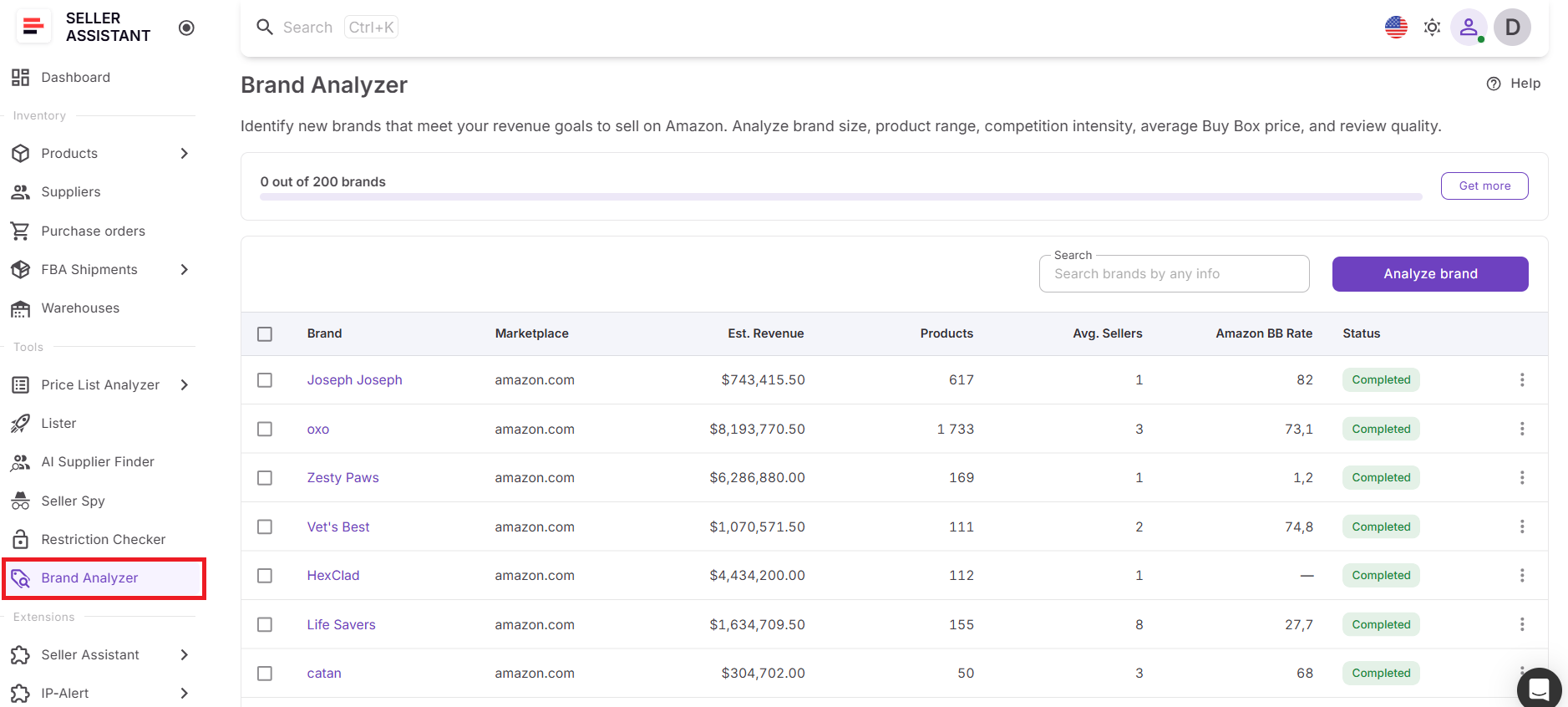Select Restriction Checker in sidebar

click(x=104, y=539)
